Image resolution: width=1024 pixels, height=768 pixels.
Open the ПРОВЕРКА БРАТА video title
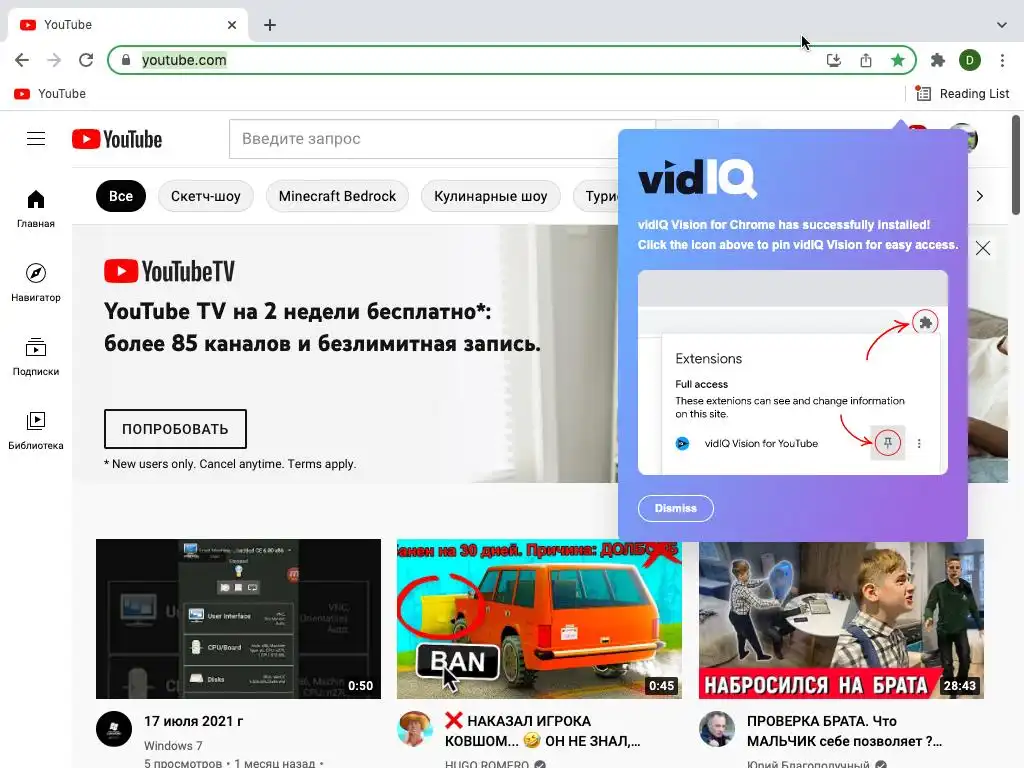pyautogui.click(x=844, y=731)
